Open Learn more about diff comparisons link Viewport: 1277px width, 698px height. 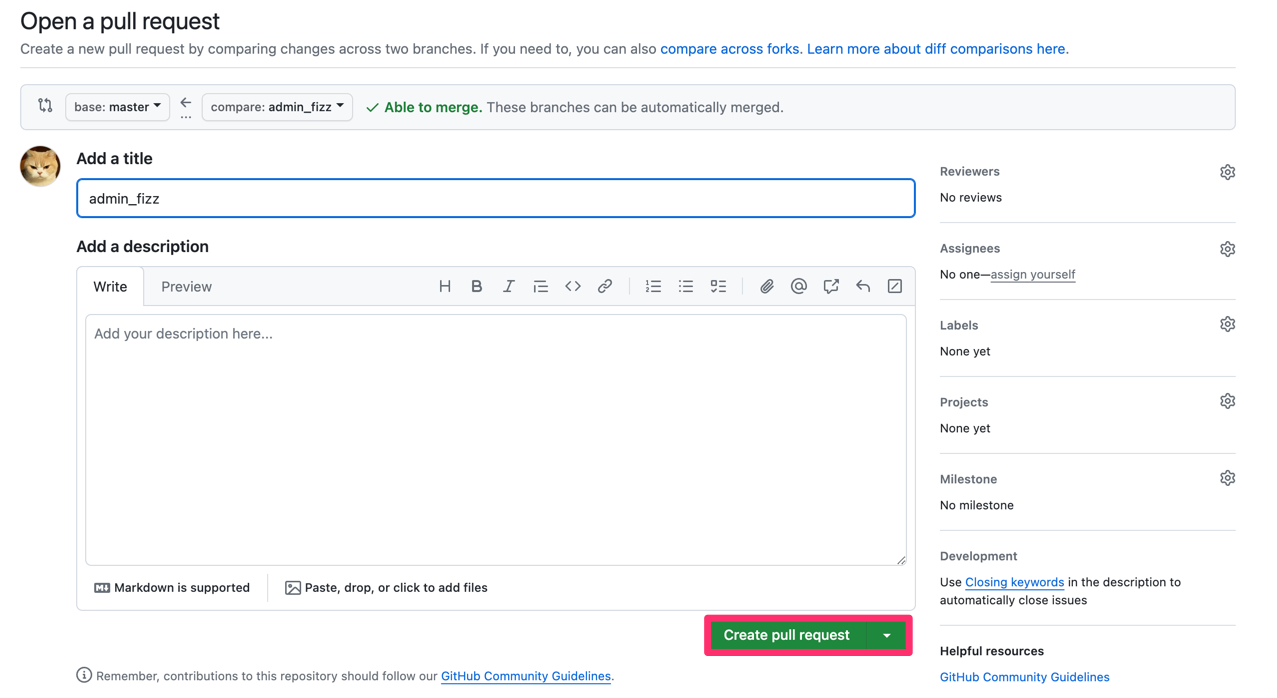936,48
